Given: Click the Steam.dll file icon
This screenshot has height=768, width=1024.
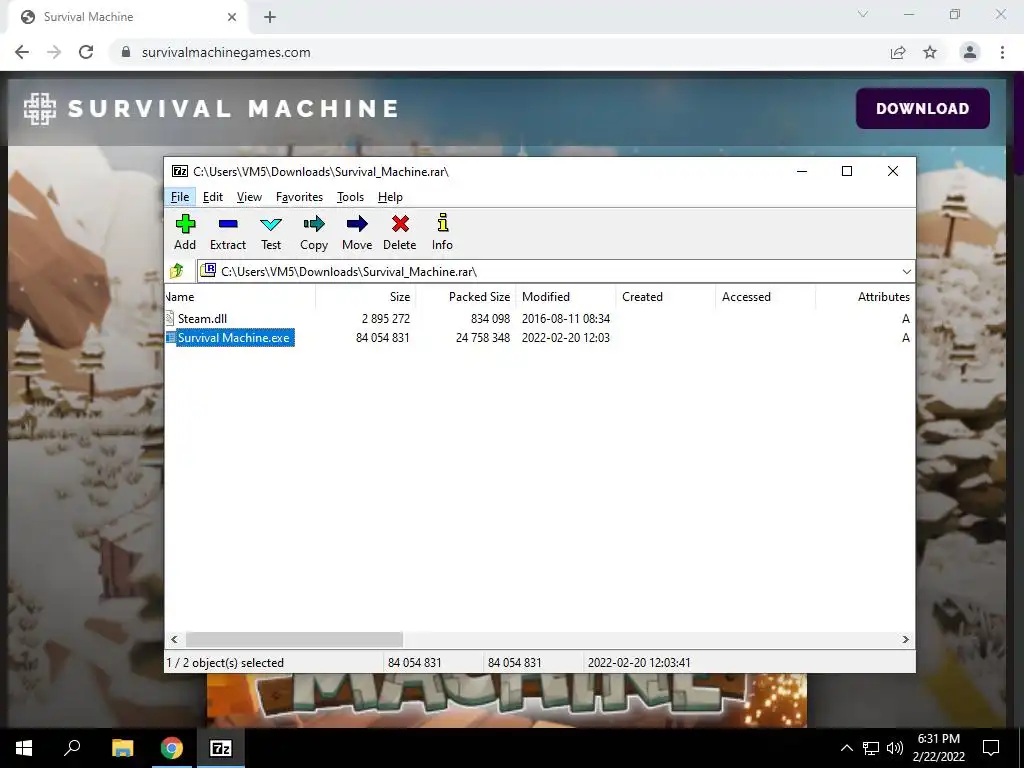Looking at the screenshot, I should click(x=170, y=319).
